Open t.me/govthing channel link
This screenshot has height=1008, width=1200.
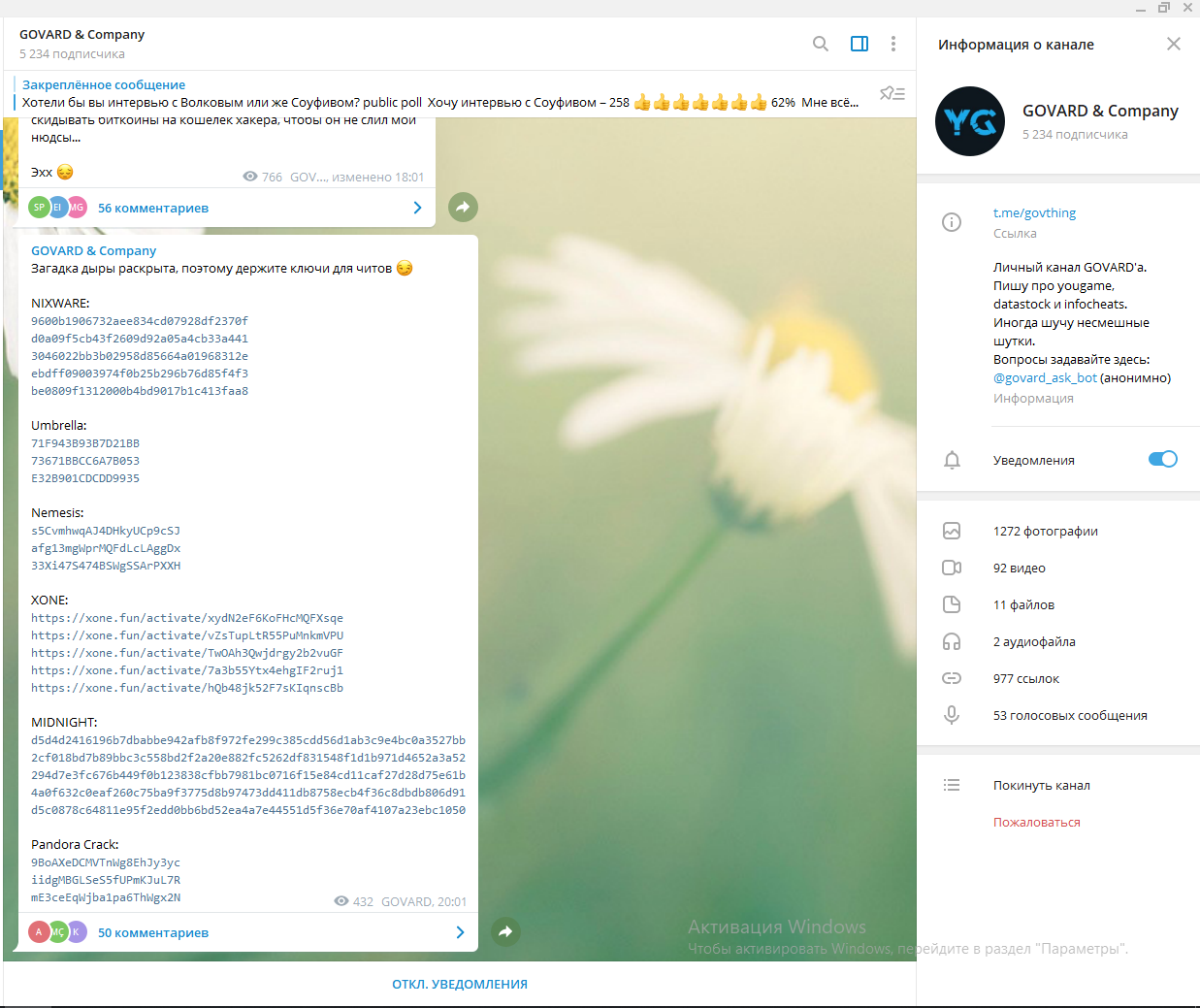[x=1034, y=212]
